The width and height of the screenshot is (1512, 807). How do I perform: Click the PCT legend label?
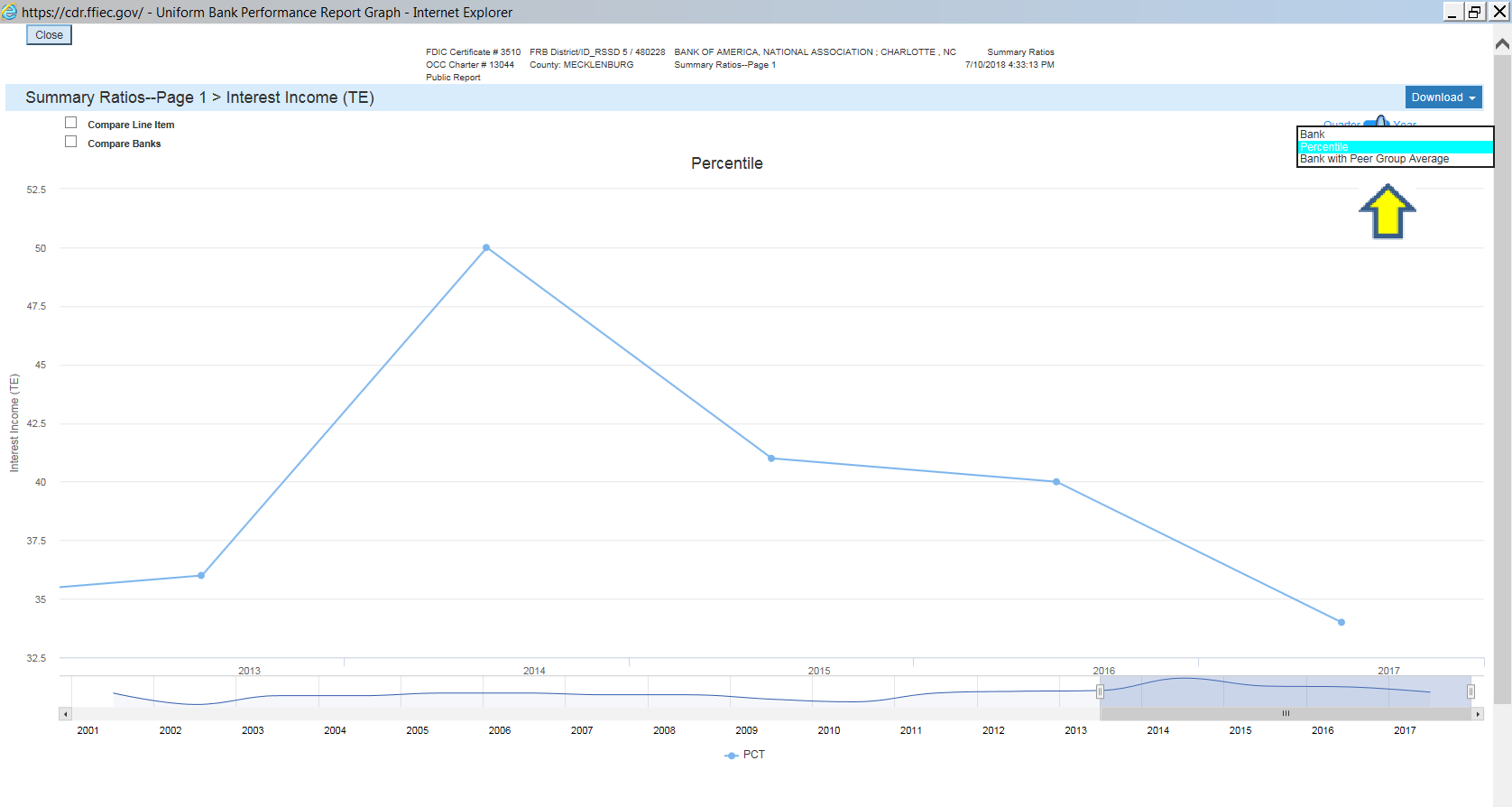(753, 755)
